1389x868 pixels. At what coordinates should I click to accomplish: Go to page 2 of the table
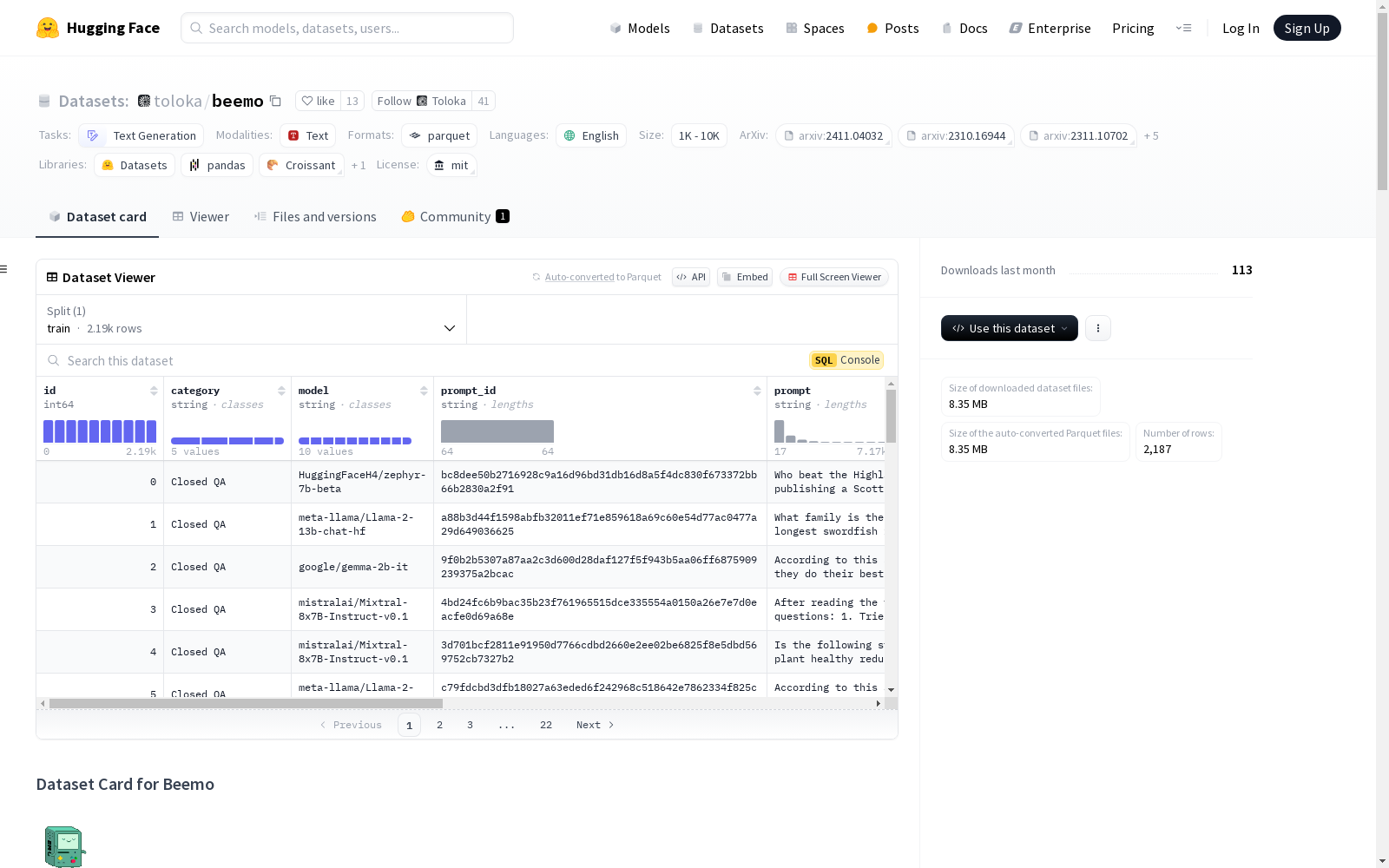coord(440,725)
